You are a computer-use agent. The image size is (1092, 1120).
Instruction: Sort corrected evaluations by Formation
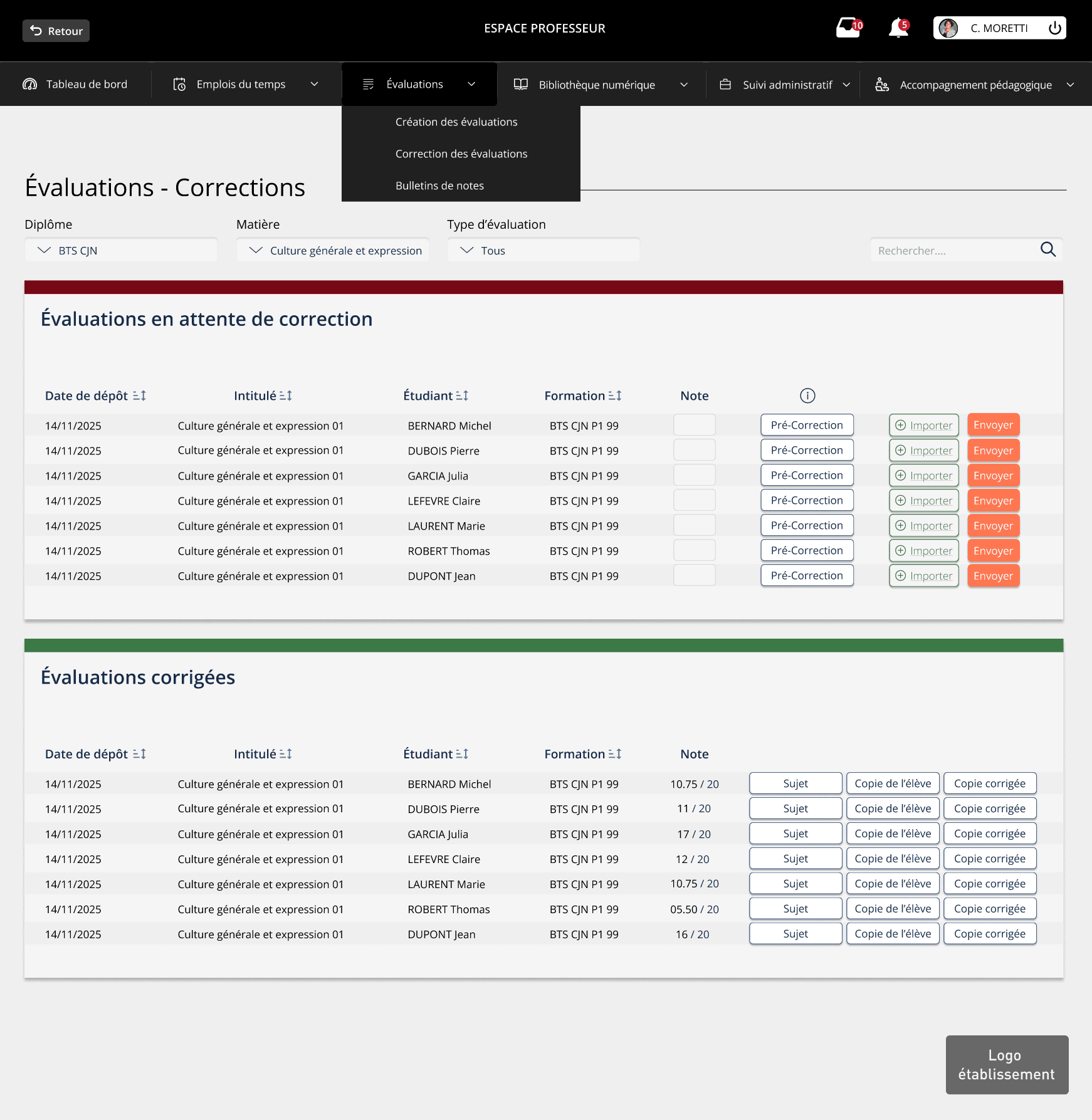[615, 754]
